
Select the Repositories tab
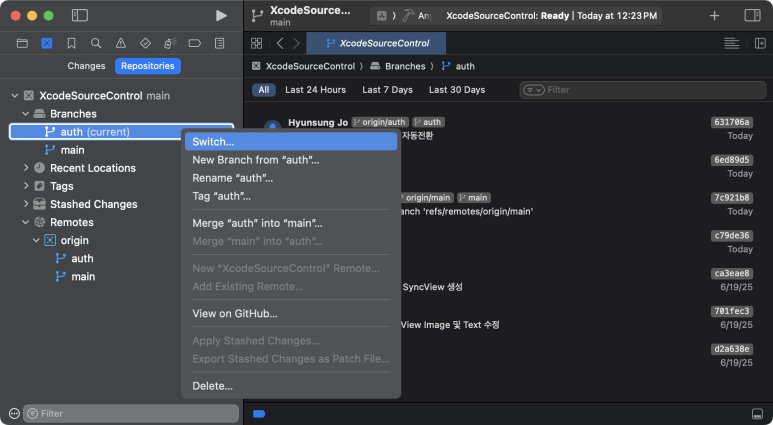148,66
